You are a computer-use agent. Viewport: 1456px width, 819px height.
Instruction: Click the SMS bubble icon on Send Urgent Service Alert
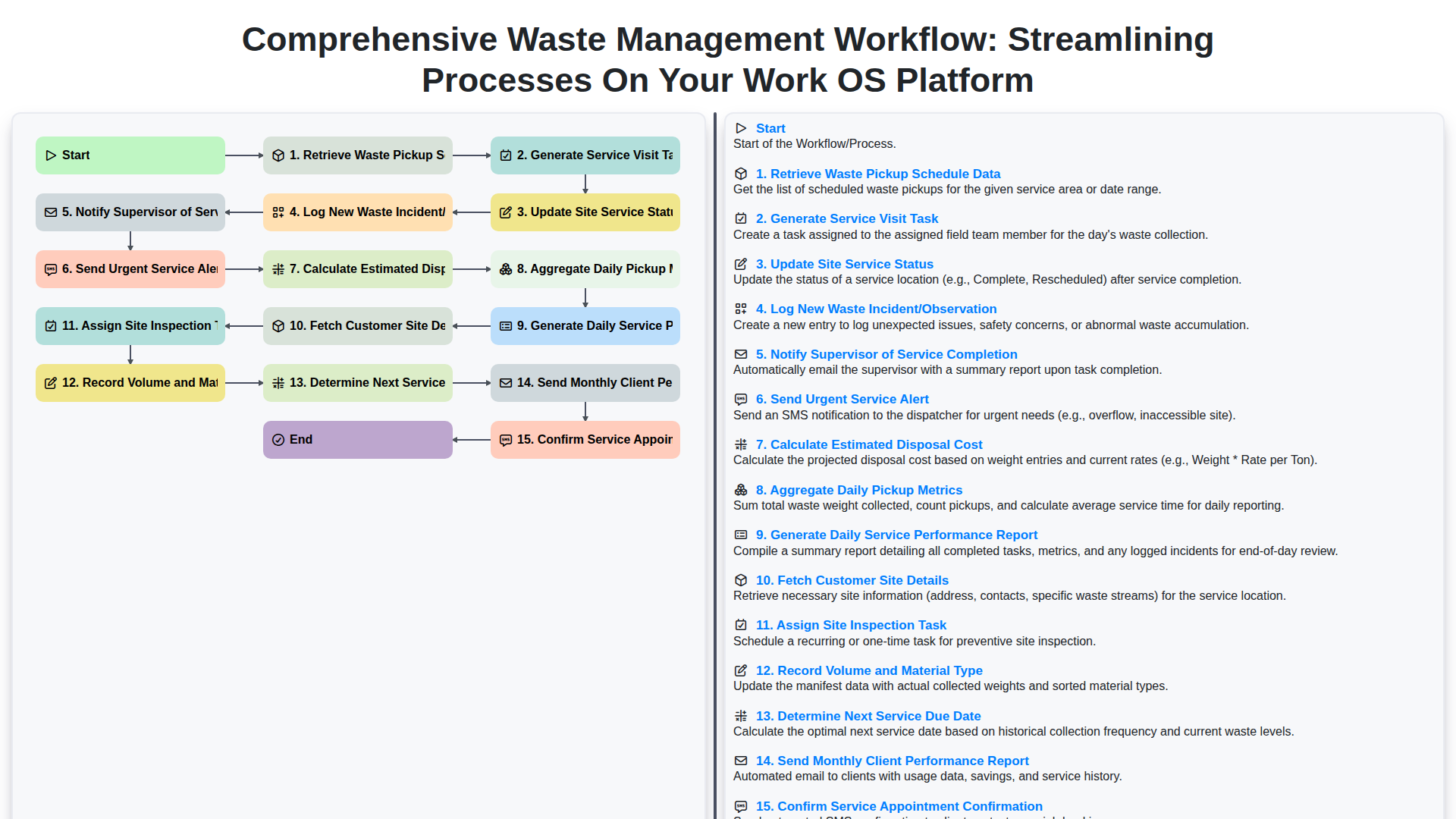(x=52, y=269)
